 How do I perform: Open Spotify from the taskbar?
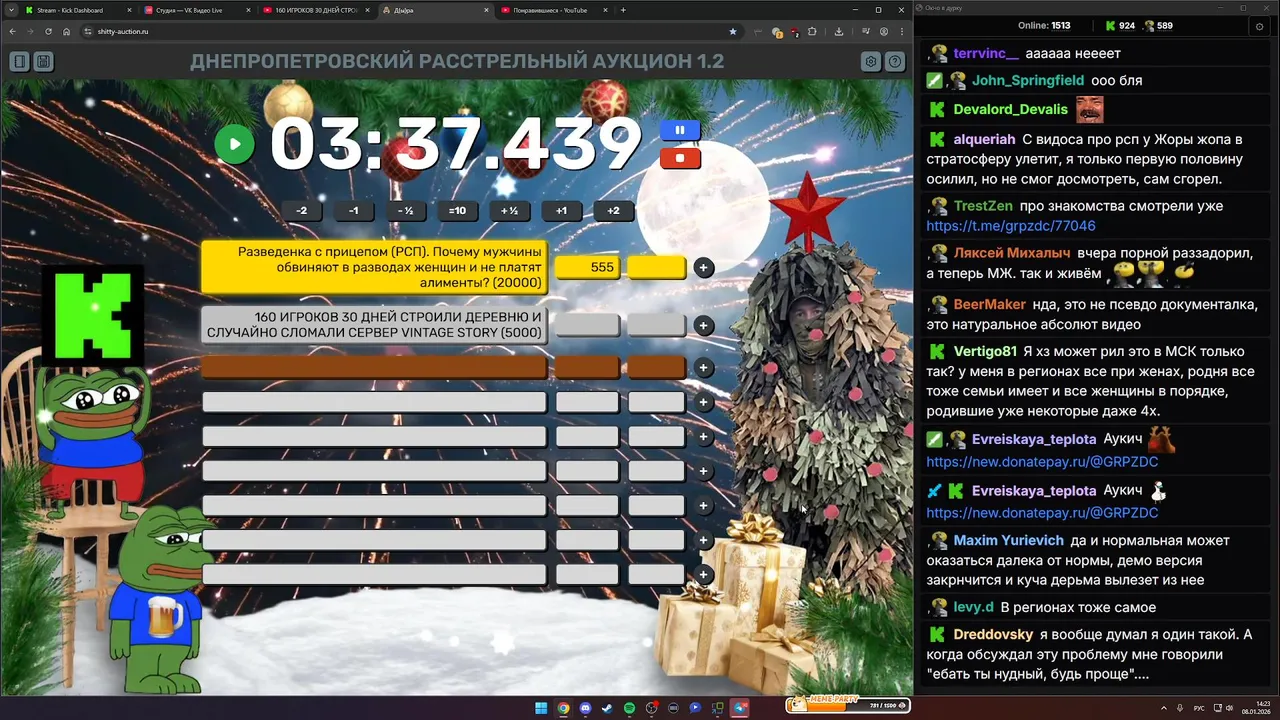click(629, 708)
